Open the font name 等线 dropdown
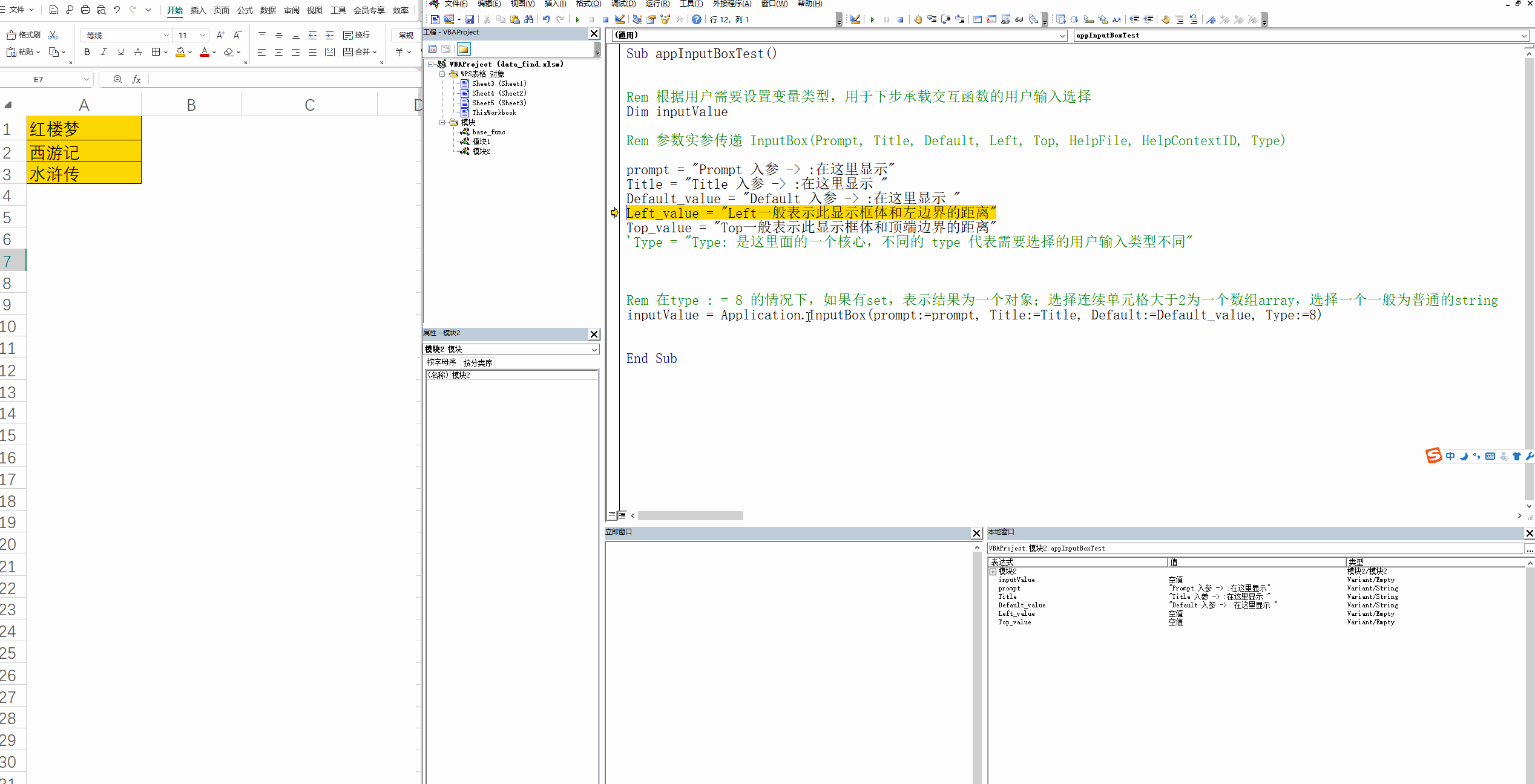The image size is (1535, 784). [166, 35]
